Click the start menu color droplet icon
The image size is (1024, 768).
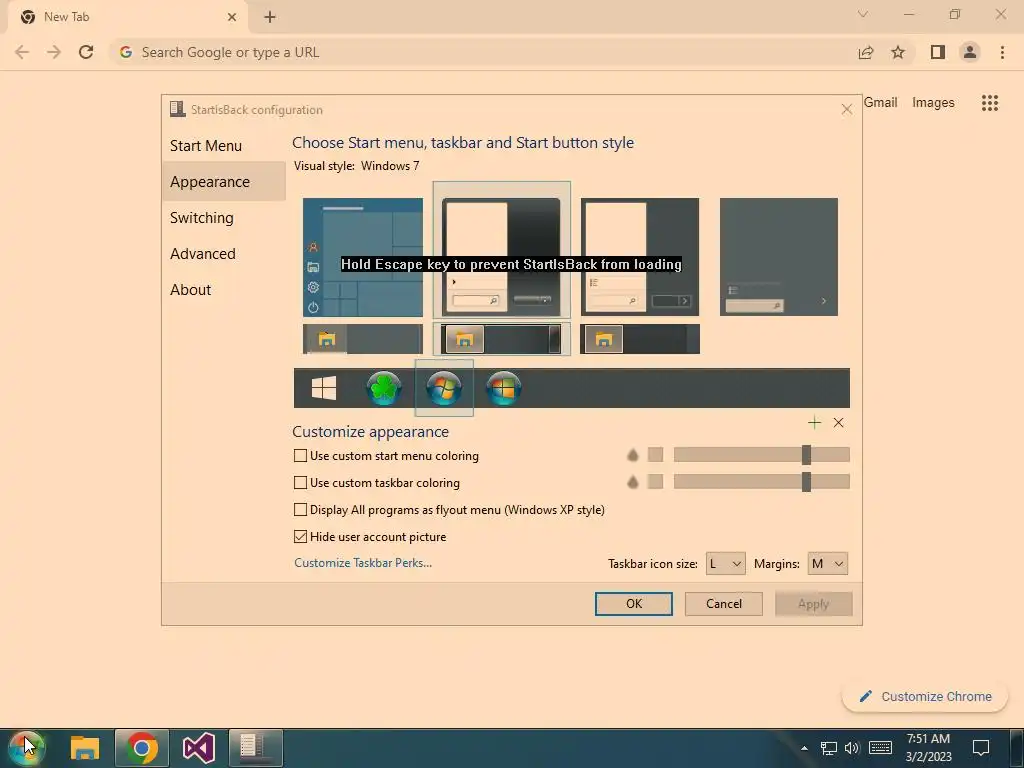click(x=632, y=455)
